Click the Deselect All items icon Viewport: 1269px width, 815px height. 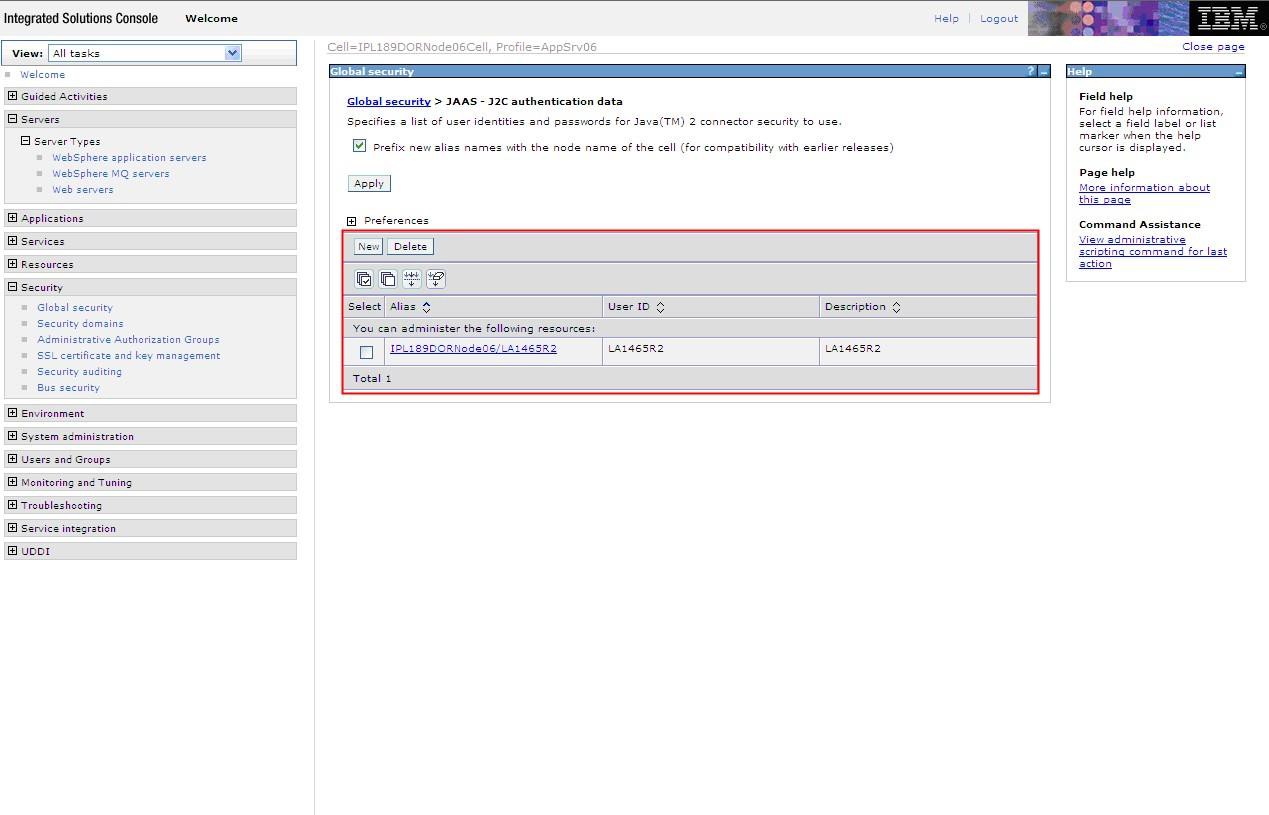click(x=388, y=279)
